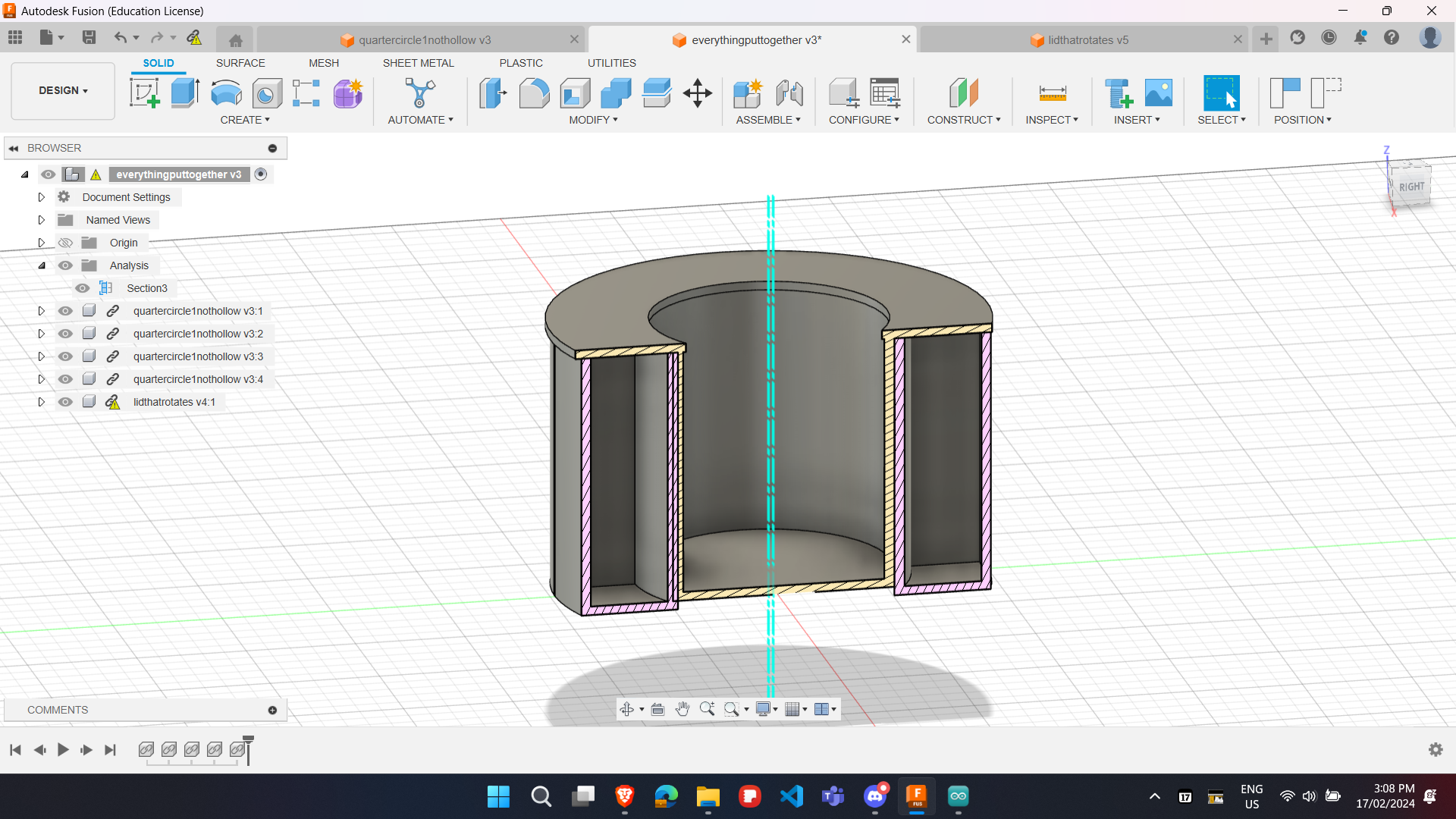
Task: Hide the Section3 analysis visibility
Action: point(83,288)
